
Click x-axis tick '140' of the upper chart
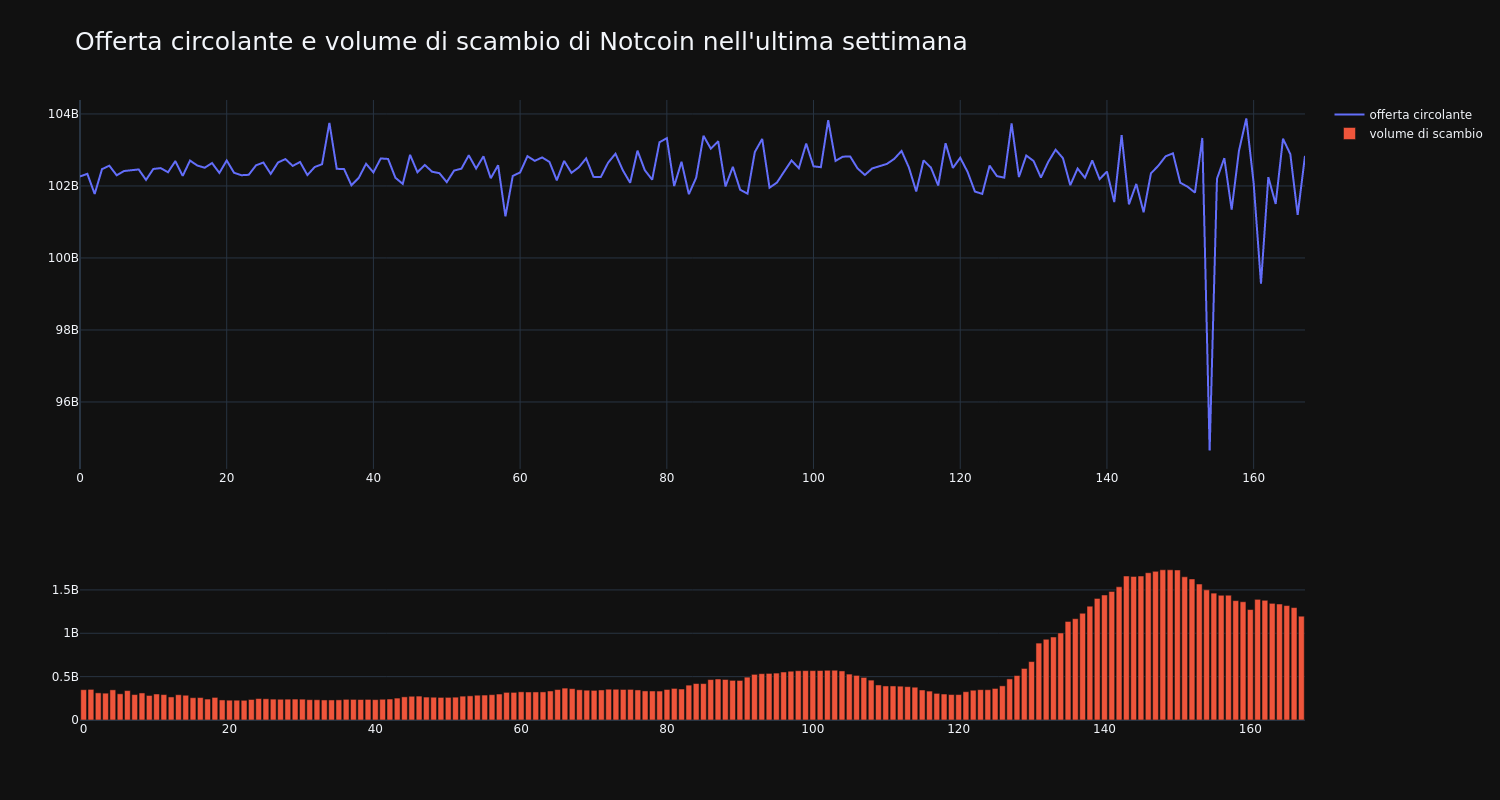click(1107, 478)
